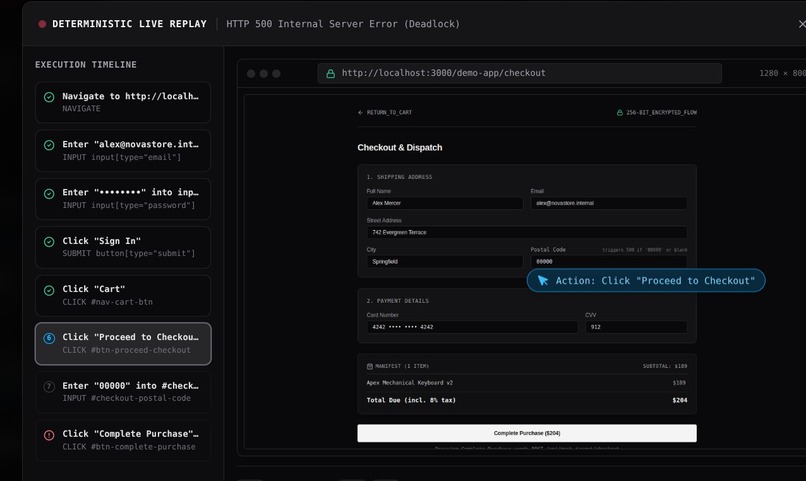Viewport: 806px width, 481px height.
Task: Click step-7 pending icon on postal step
Action: pos(49,386)
